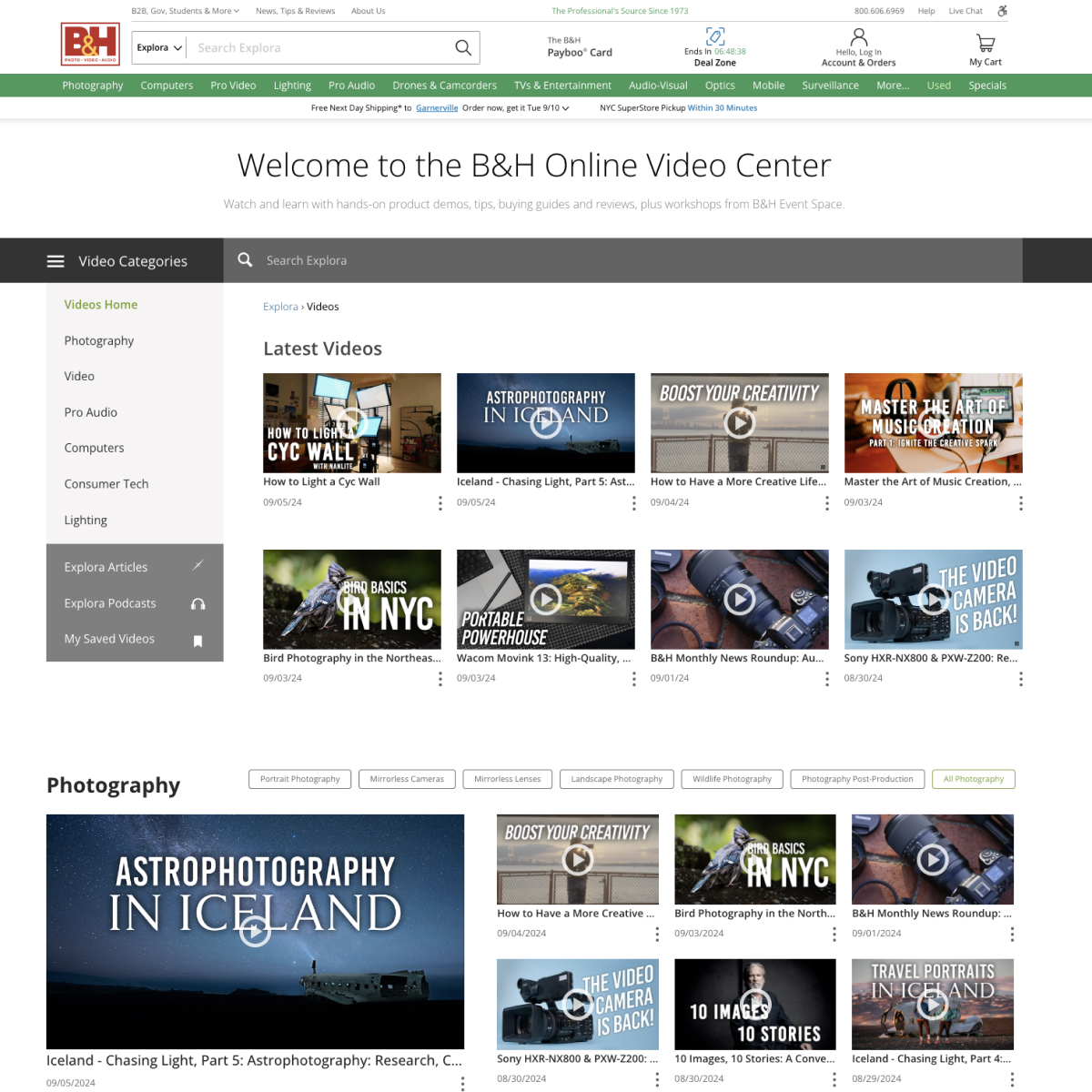Select Pro Audio category in sidebar
The width and height of the screenshot is (1092, 1092).
click(x=91, y=412)
